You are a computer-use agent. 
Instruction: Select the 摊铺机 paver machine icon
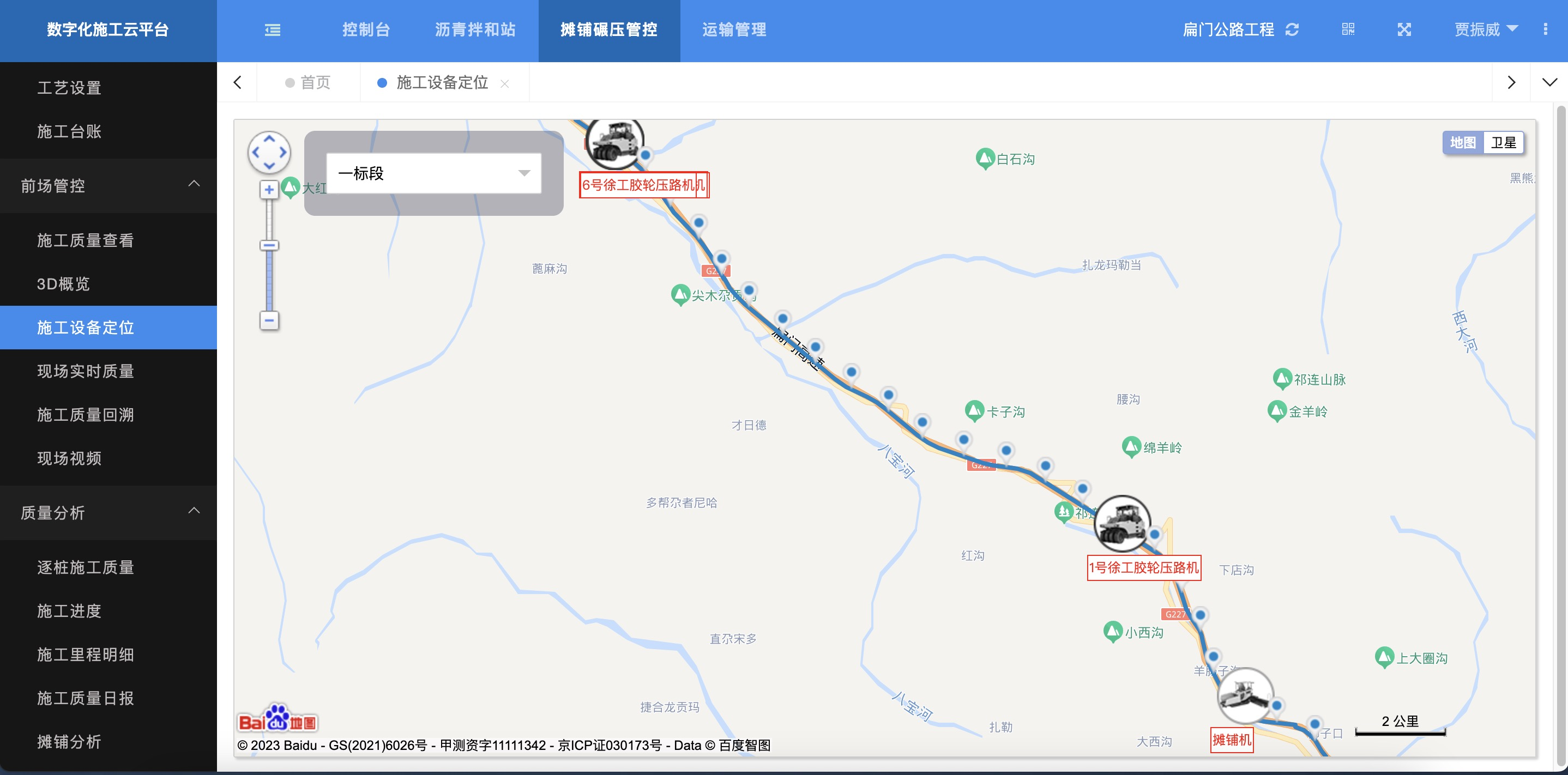click(x=1245, y=695)
